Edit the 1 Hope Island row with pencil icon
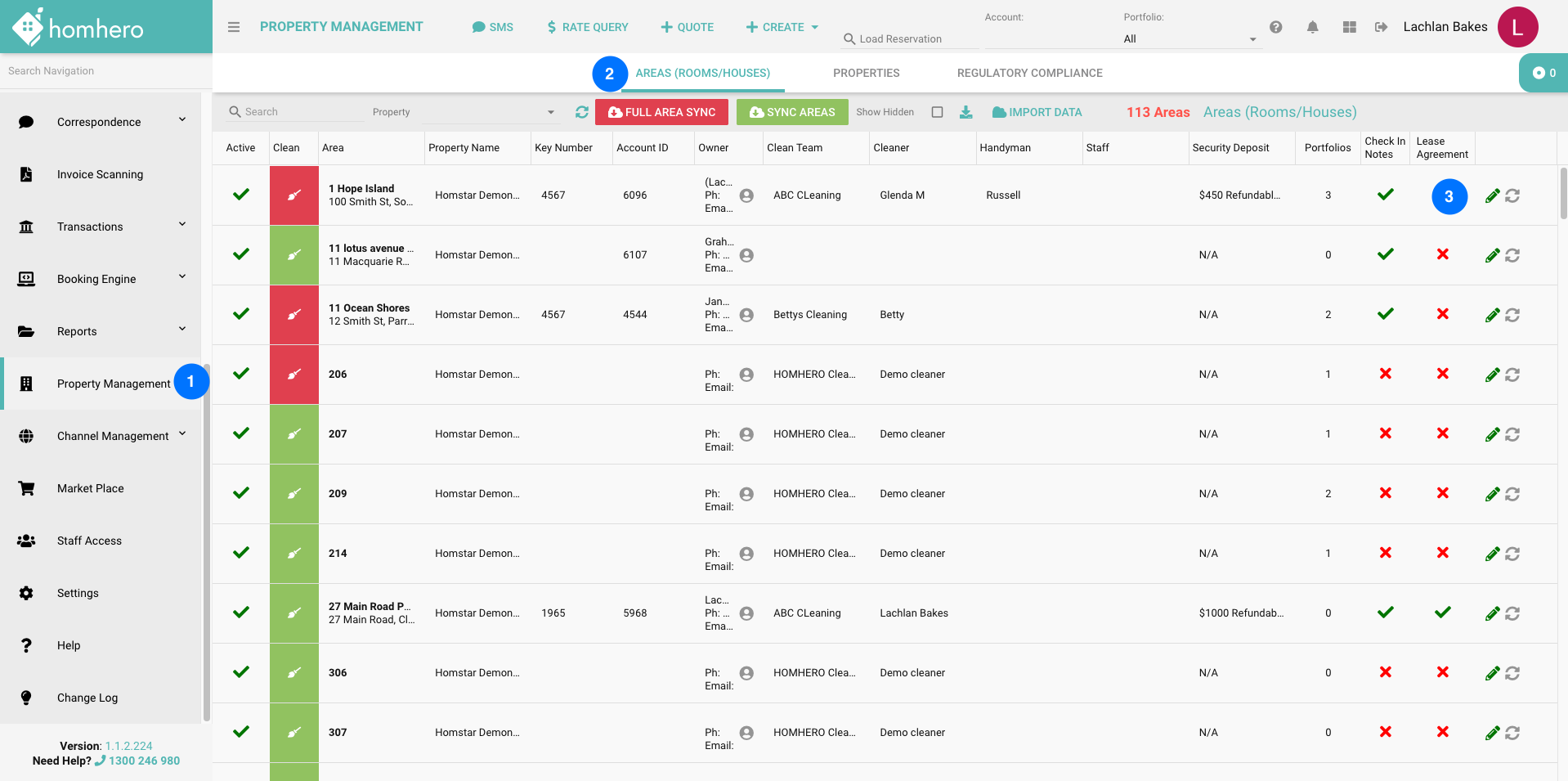Image resolution: width=1568 pixels, height=781 pixels. pos(1492,195)
